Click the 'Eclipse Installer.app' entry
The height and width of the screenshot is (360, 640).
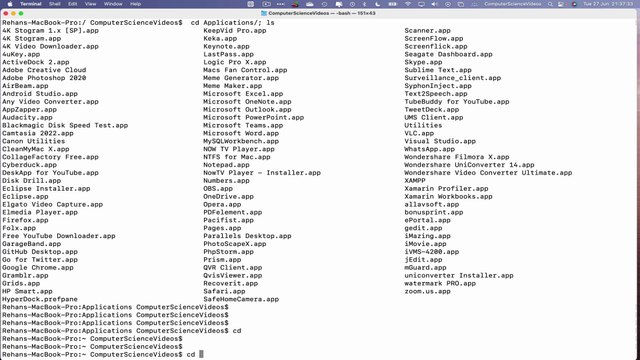(46, 189)
